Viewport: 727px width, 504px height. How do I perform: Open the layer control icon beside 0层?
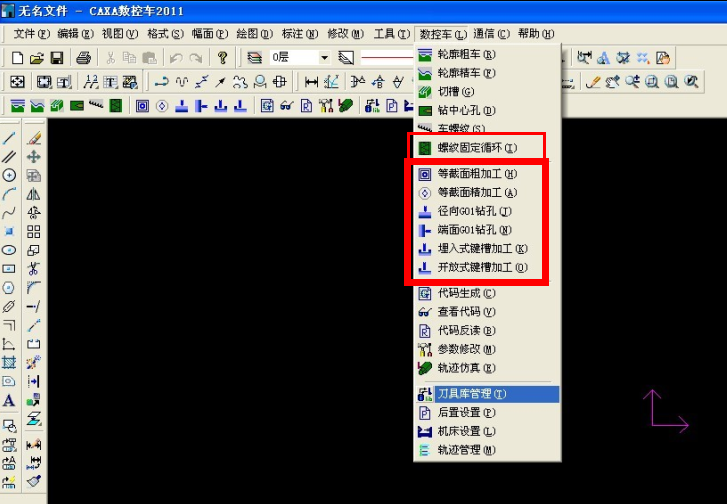click(x=255, y=57)
